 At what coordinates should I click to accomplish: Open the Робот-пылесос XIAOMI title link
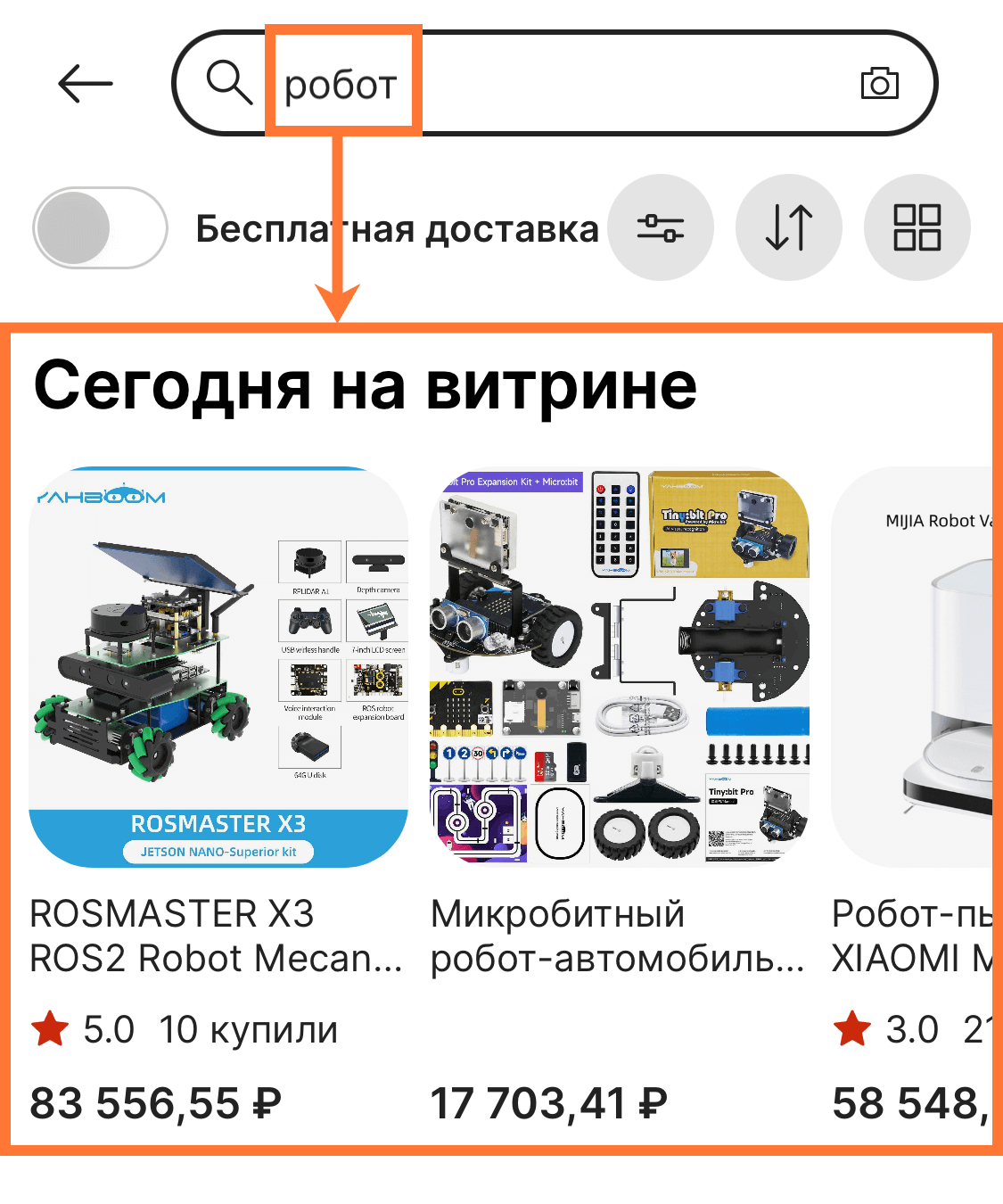click(913, 936)
